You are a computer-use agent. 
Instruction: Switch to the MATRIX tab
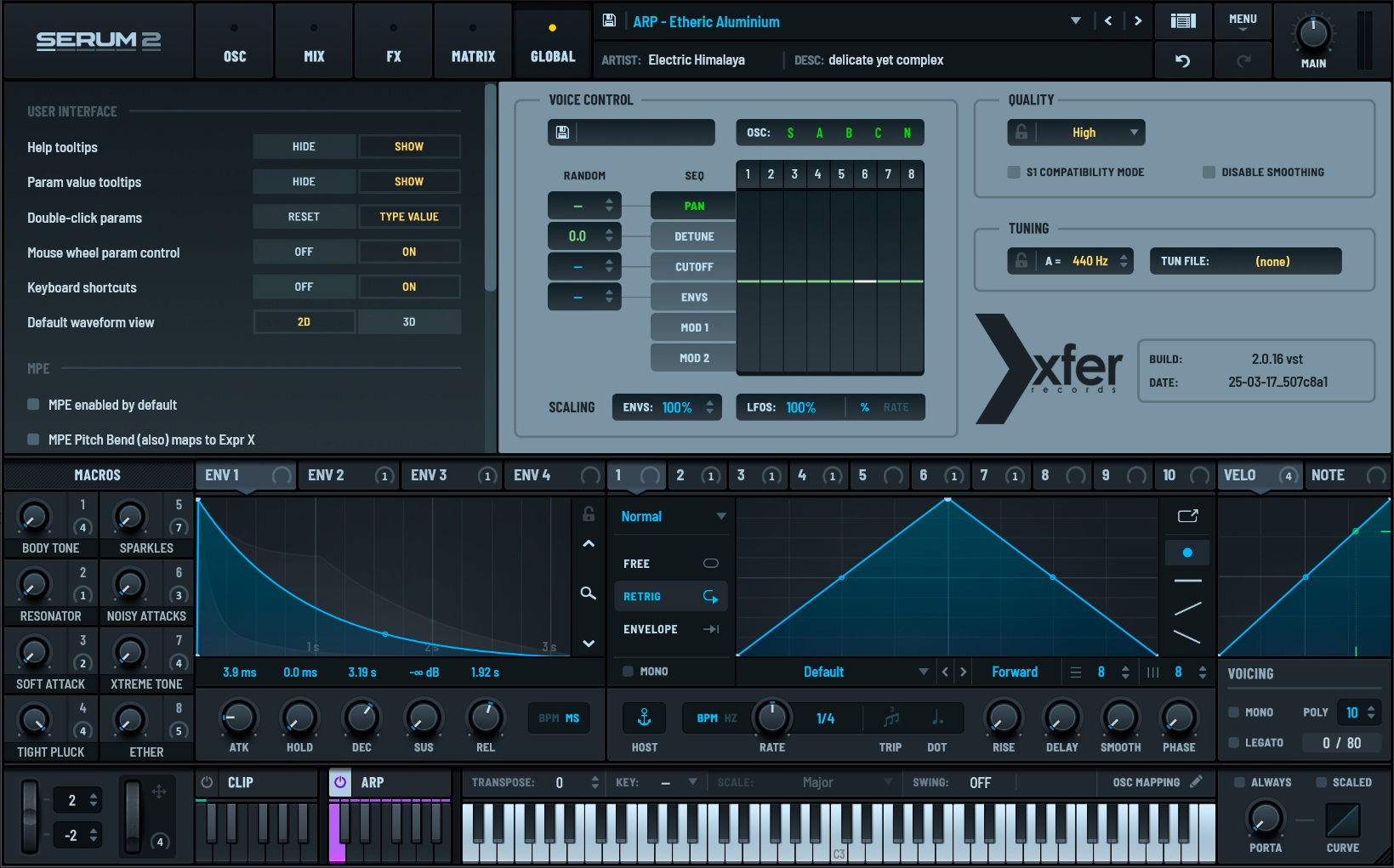(x=473, y=41)
